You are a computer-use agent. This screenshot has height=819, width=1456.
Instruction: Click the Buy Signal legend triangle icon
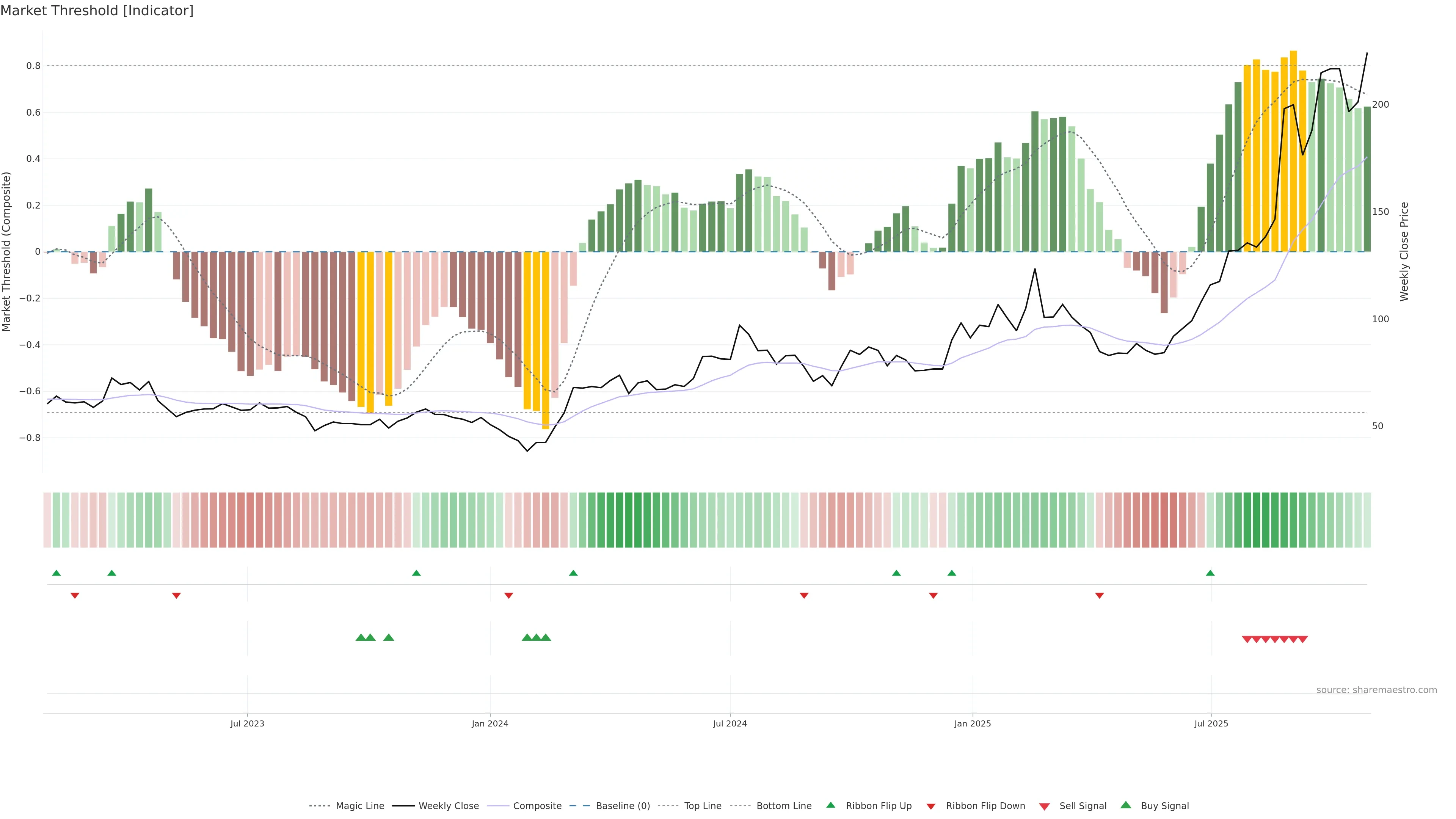pyautogui.click(x=1125, y=805)
